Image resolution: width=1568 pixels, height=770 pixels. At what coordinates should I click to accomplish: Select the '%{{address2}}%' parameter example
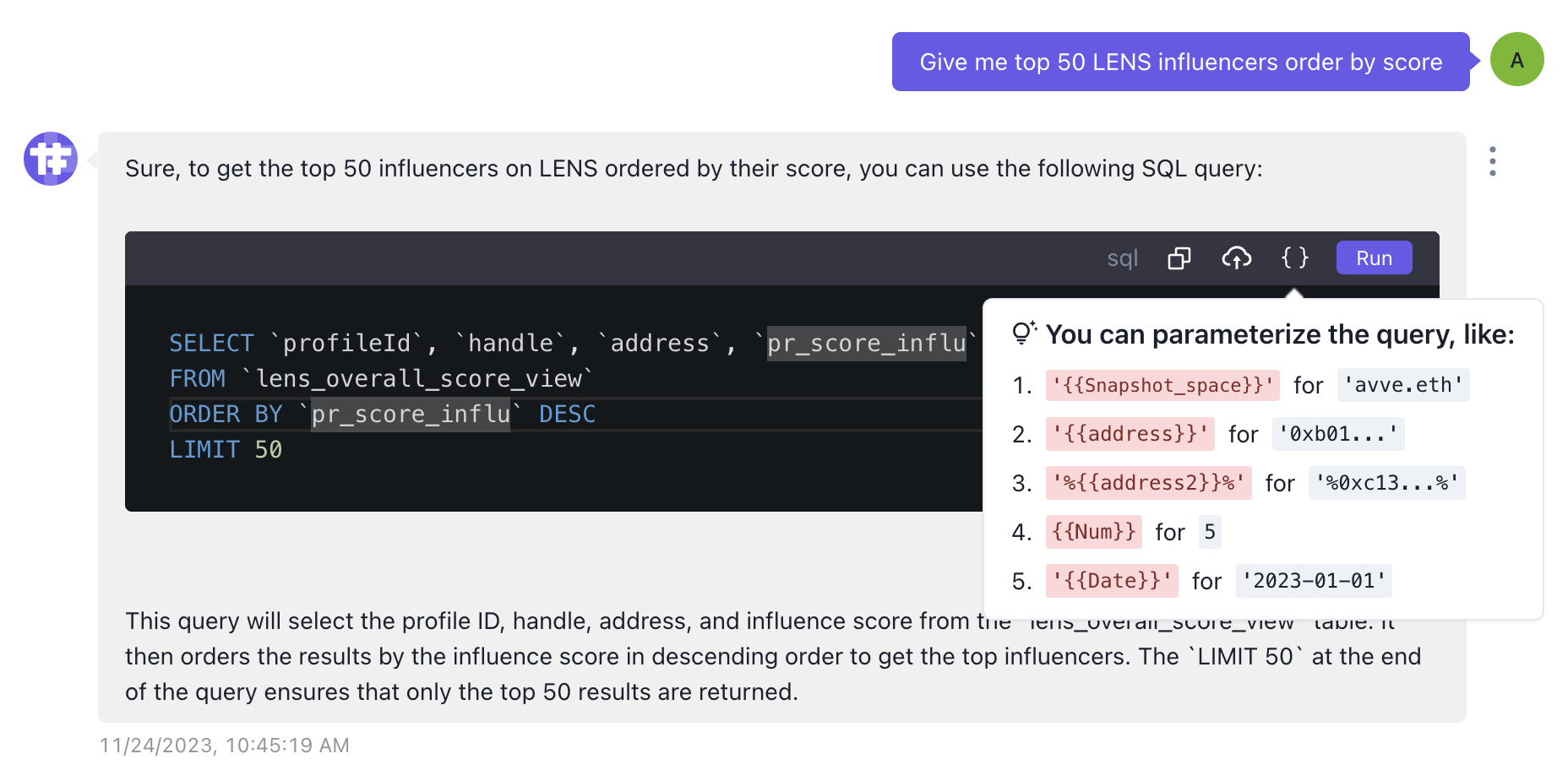[1148, 483]
